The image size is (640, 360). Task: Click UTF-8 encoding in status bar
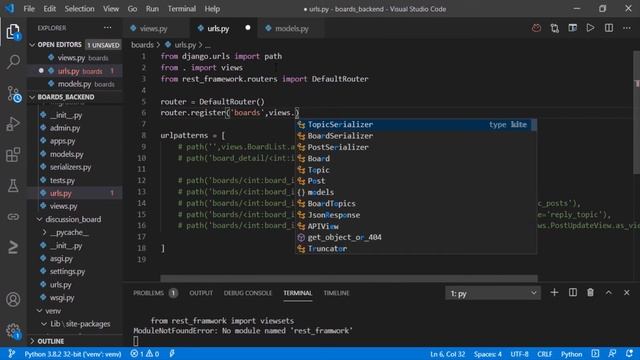tap(519, 354)
